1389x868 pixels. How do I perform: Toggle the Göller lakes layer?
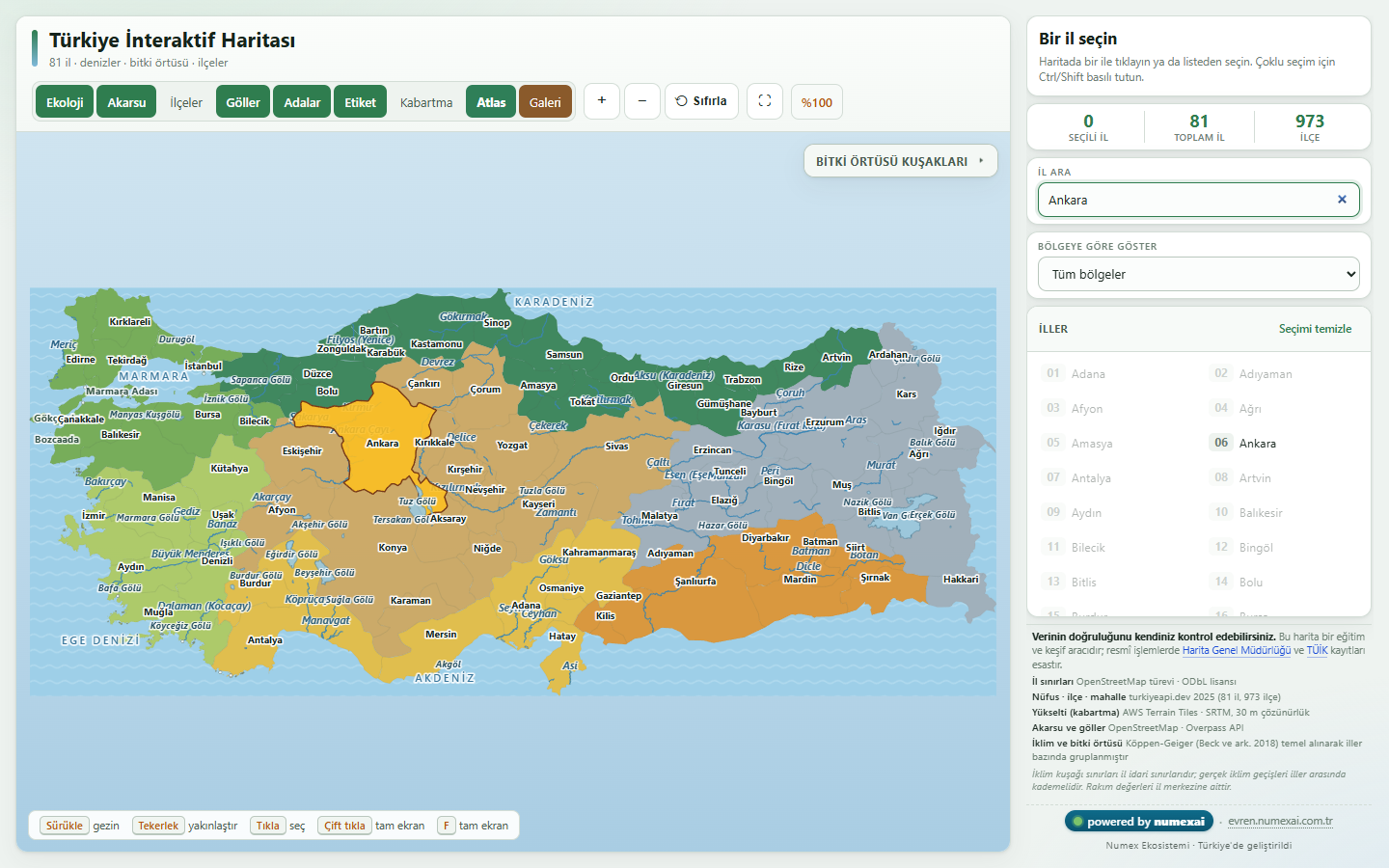tap(243, 102)
